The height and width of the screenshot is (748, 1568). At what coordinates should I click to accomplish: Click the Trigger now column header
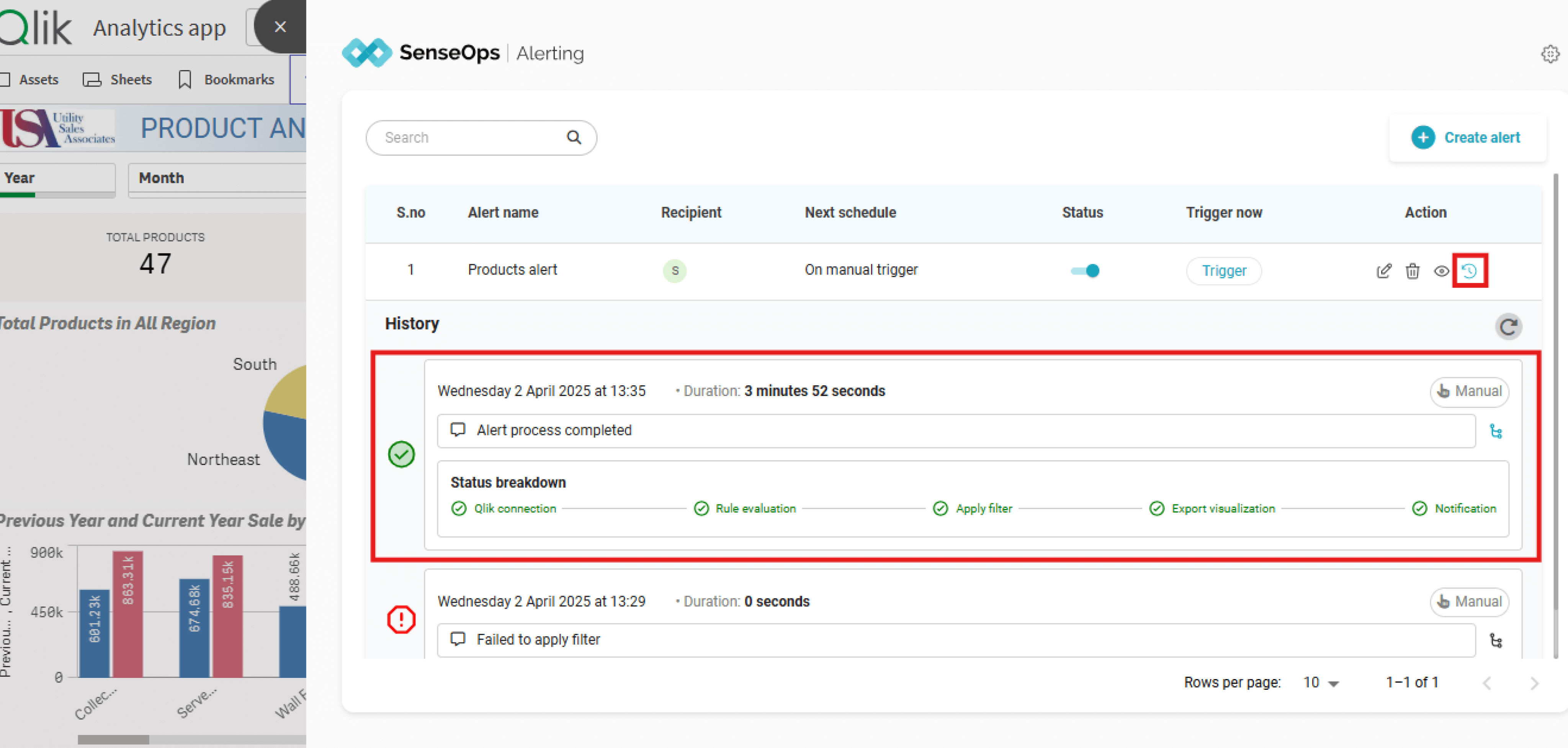[x=1223, y=213]
